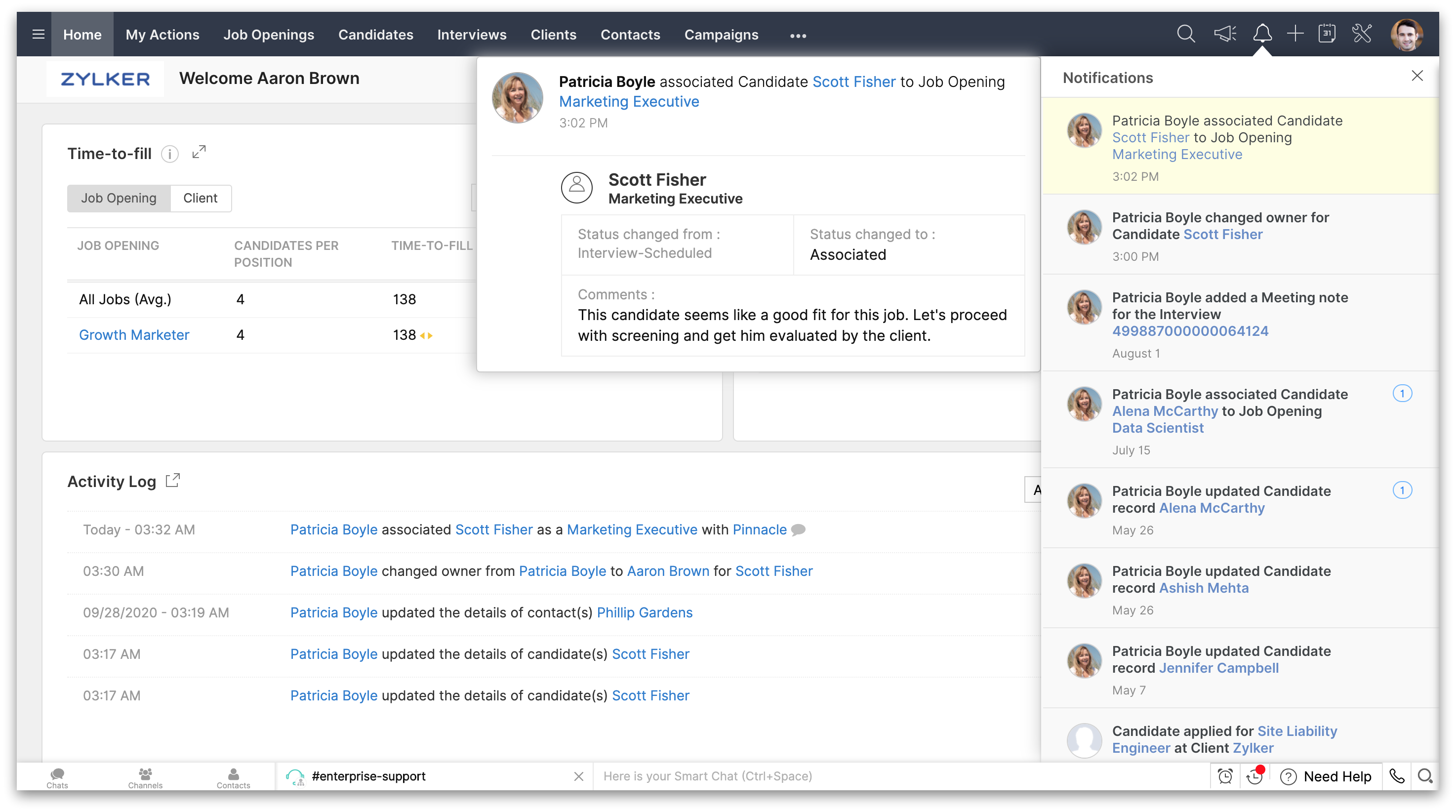Click the Time-to-fill info icon
Viewport: 1456px width, 812px height.
tap(169, 154)
